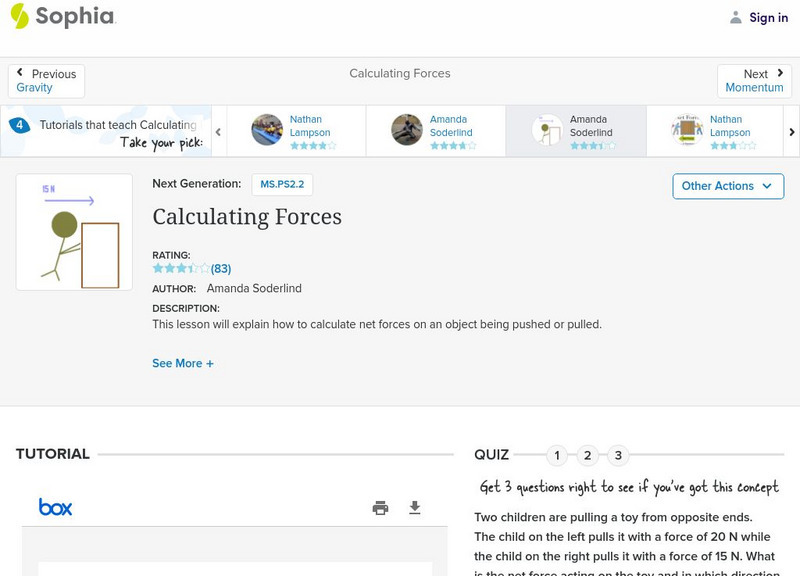This screenshot has height=576, width=800.
Task: Select the highlighted Amanda Soderlind tutorial card
Action: tap(576, 132)
